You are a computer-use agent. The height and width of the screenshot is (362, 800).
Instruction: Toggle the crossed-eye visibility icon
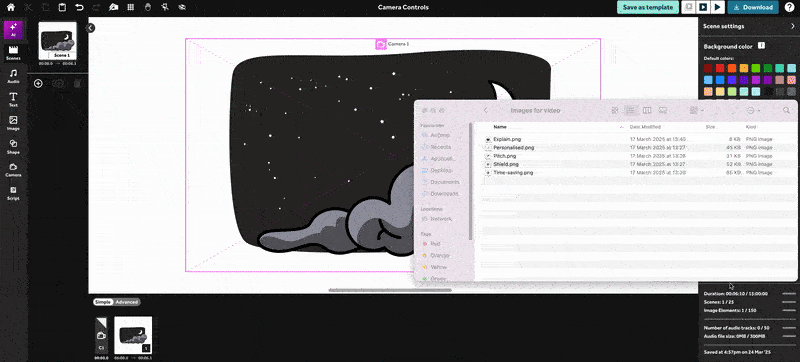point(182,7)
